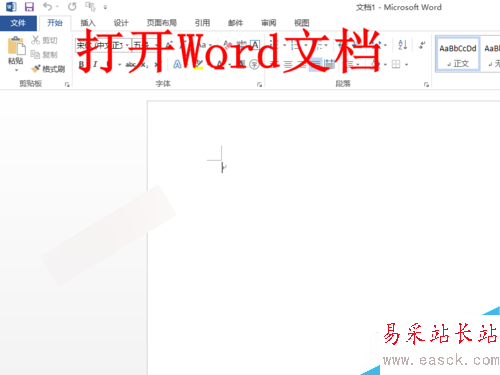Click the clear formatting eraser icon
This screenshot has height=375, width=500.
pyautogui.click(x=227, y=44)
